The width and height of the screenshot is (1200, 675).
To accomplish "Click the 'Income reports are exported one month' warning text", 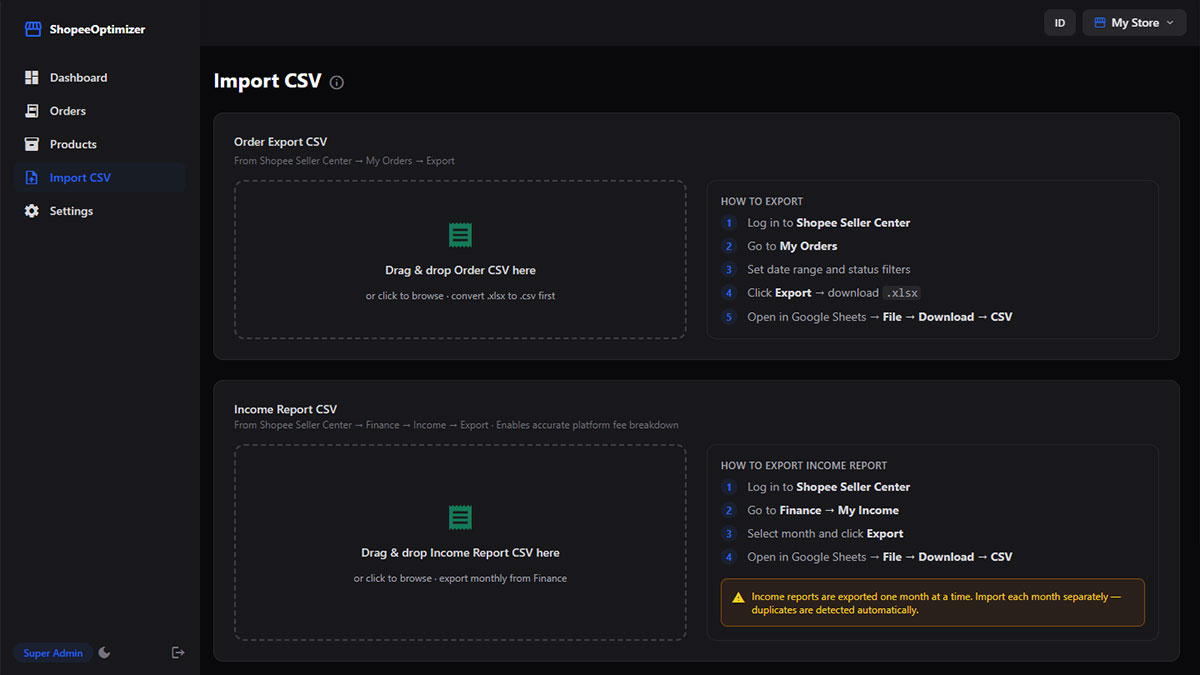I will [x=936, y=603].
